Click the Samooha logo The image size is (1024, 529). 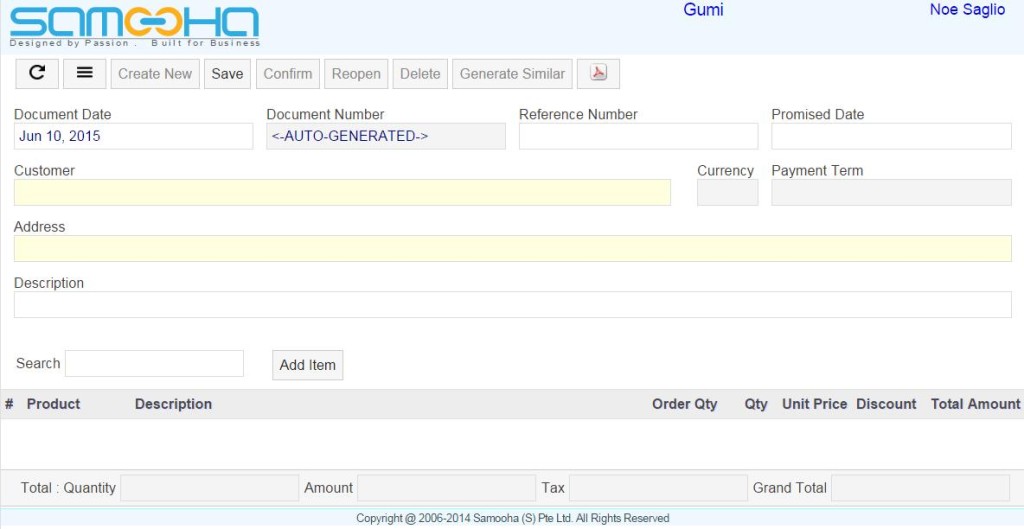coord(135,27)
